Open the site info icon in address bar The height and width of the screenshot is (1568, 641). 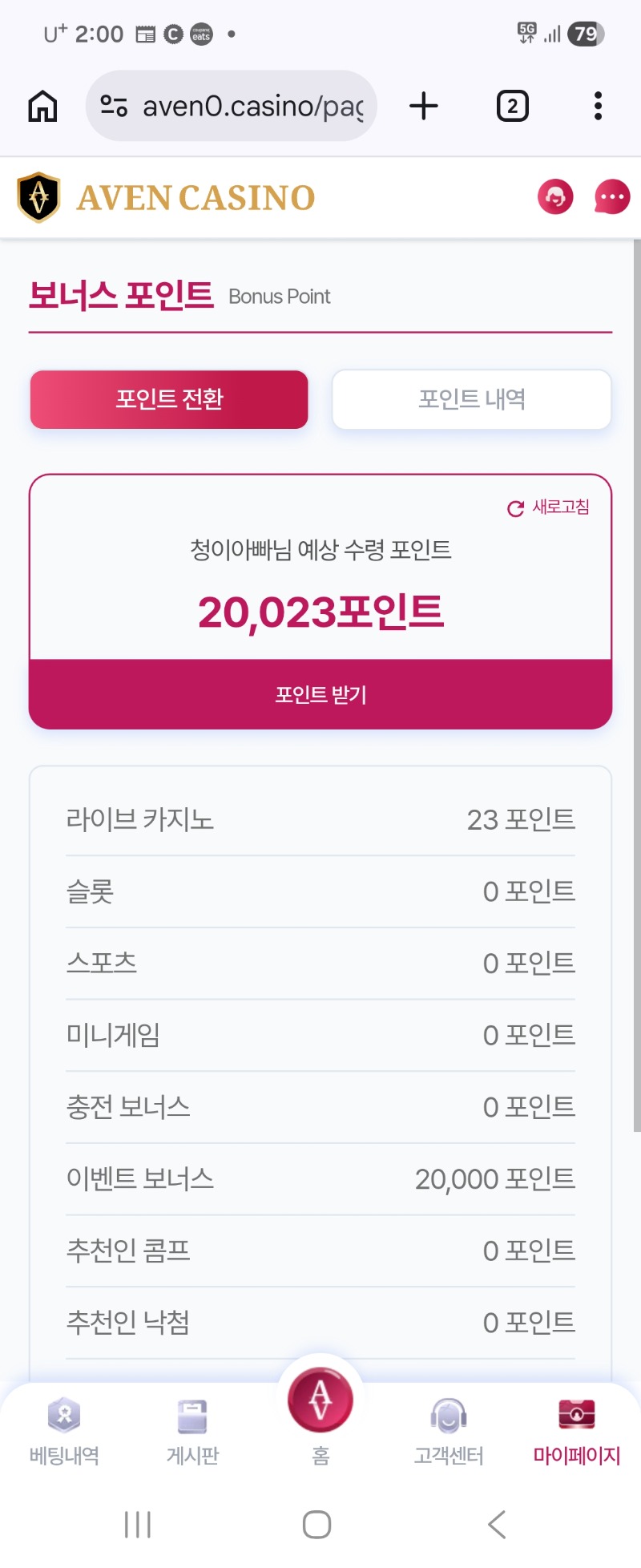pos(114,106)
